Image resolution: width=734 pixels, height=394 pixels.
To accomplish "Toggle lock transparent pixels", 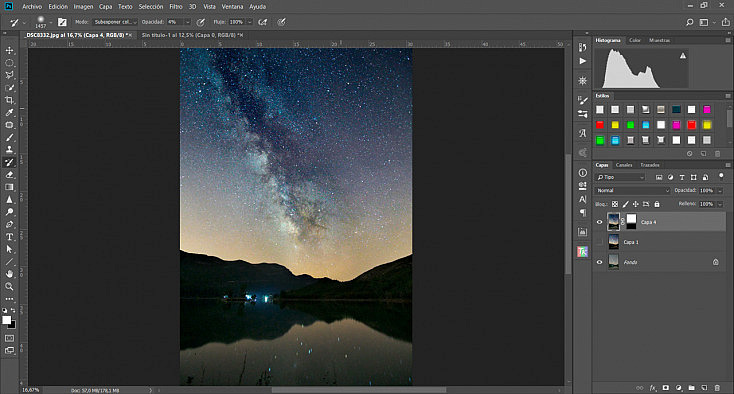I will 615,204.
